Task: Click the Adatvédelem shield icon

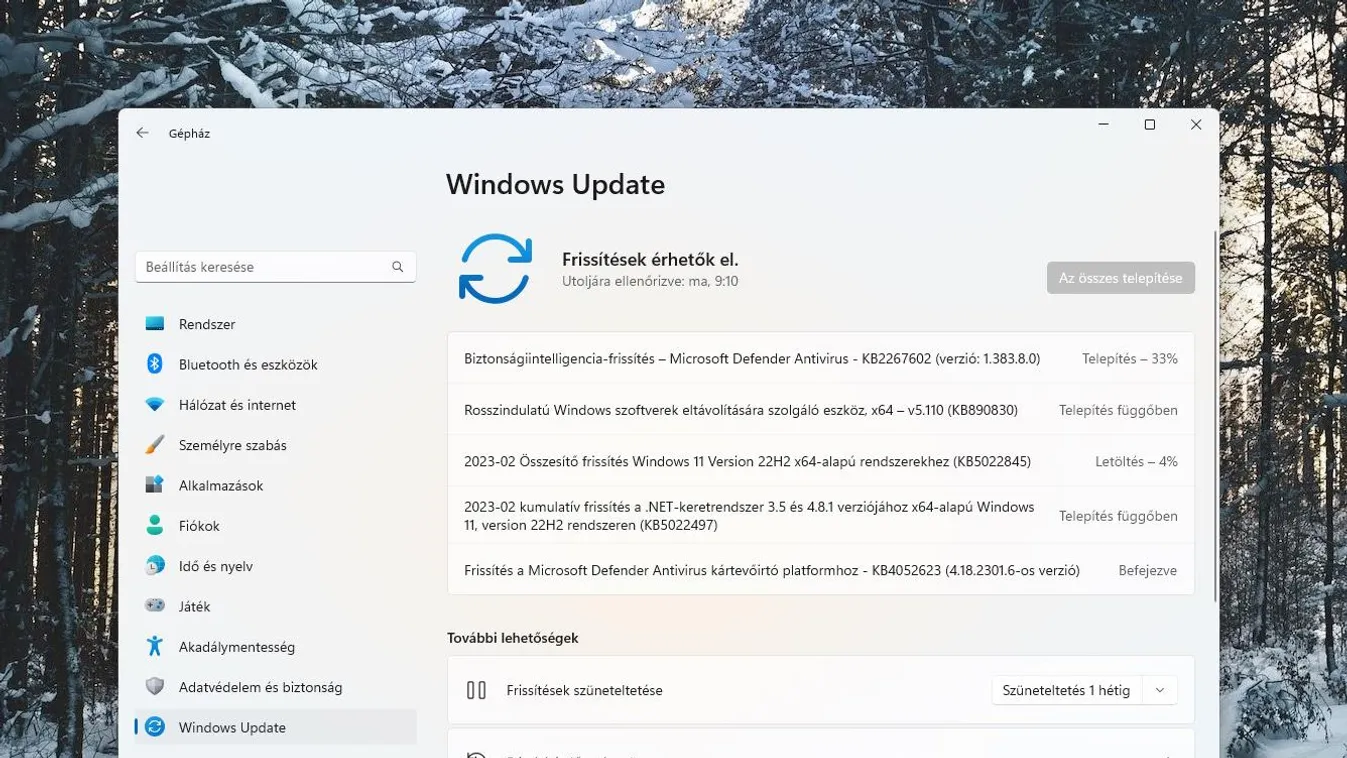Action: (x=154, y=687)
